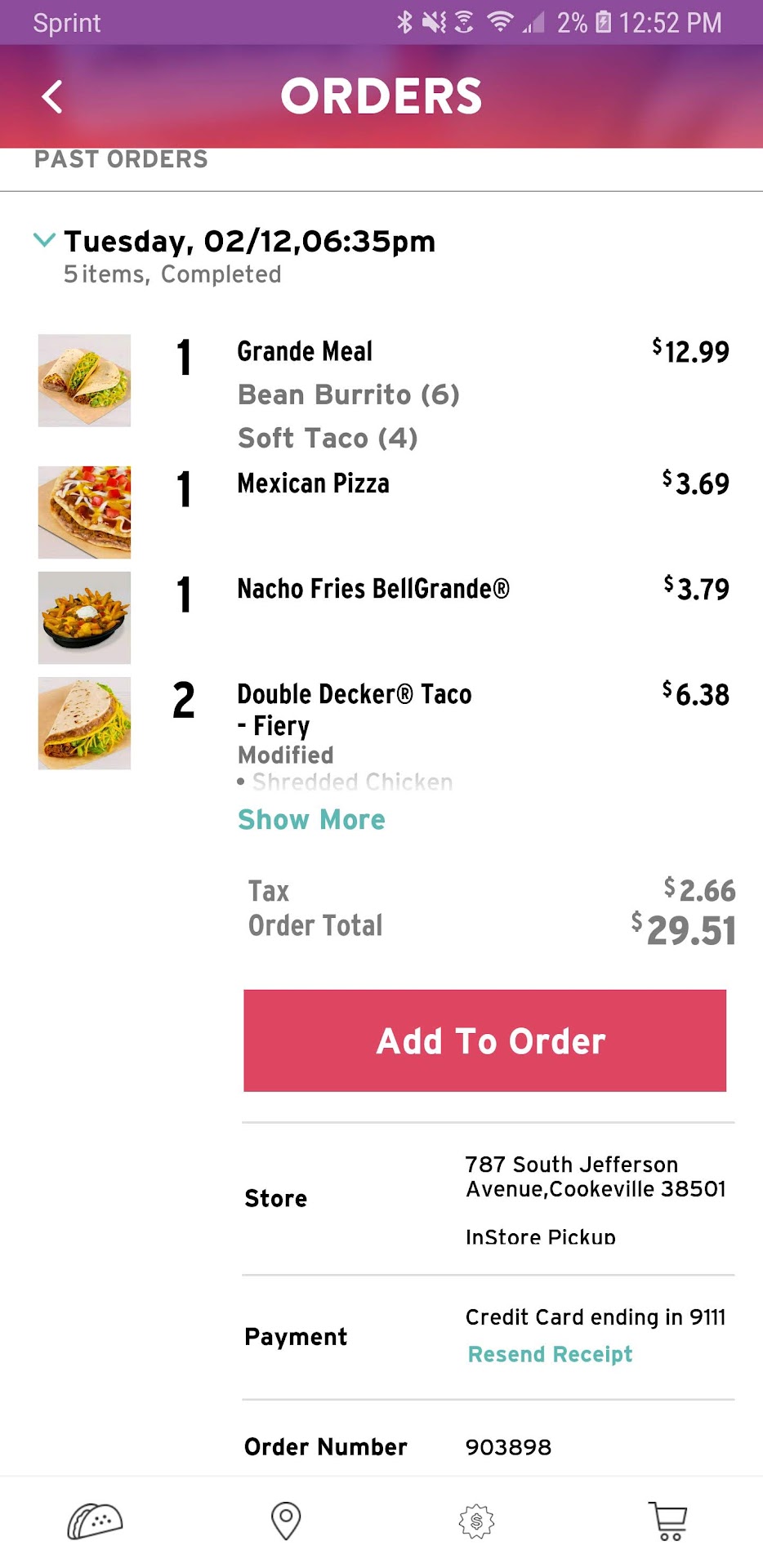Tap the Resend Receipt link
Screen dimensions: 763x1568
pyautogui.click(x=550, y=1354)
